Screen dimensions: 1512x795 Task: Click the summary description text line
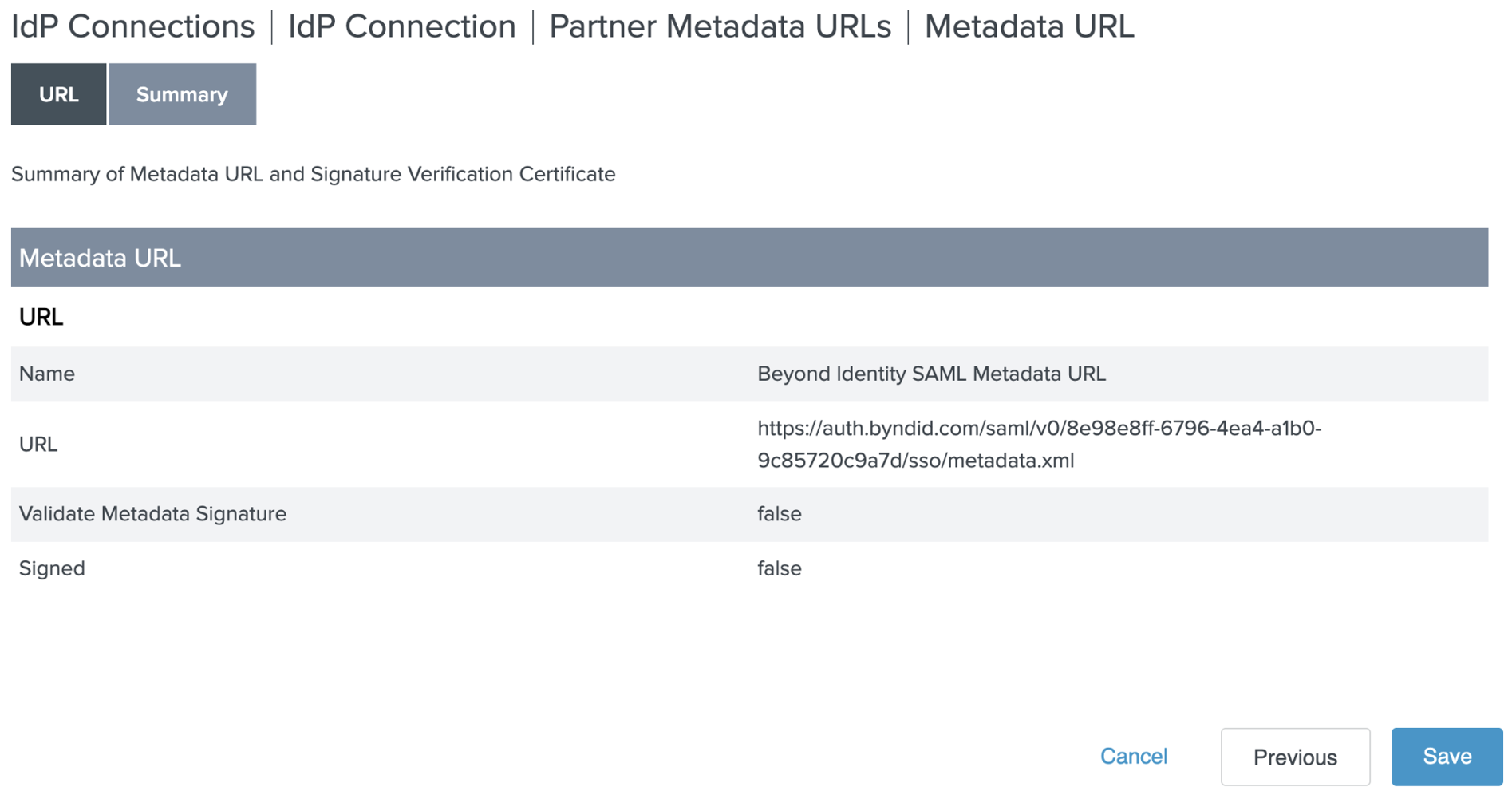coord(313,174)
